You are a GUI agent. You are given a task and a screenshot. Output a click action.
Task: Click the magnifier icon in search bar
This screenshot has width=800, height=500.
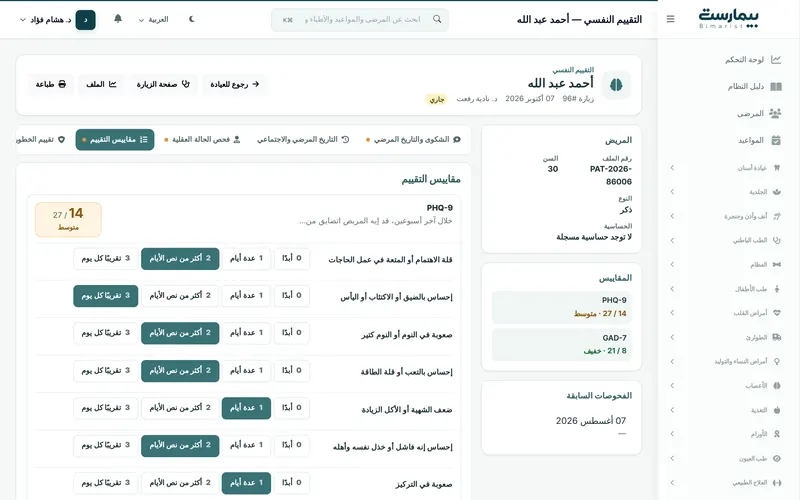click(437, 19)
